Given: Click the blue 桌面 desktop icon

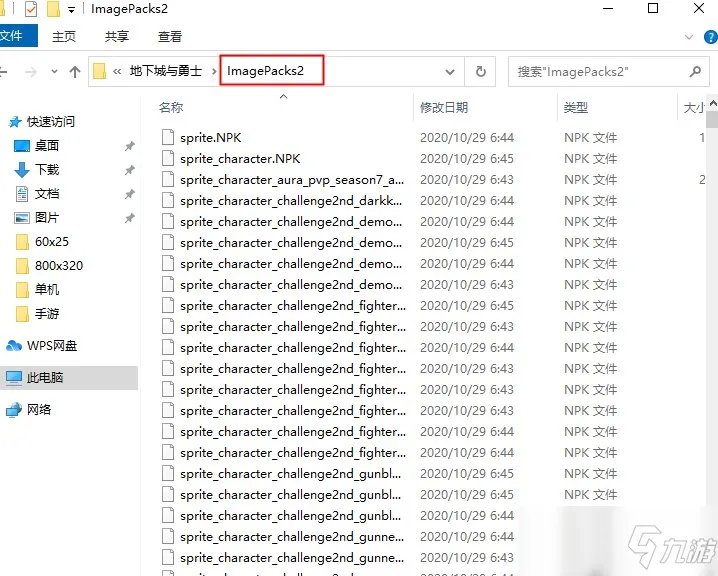Looking at the screenshot, I should click(22, 146).
